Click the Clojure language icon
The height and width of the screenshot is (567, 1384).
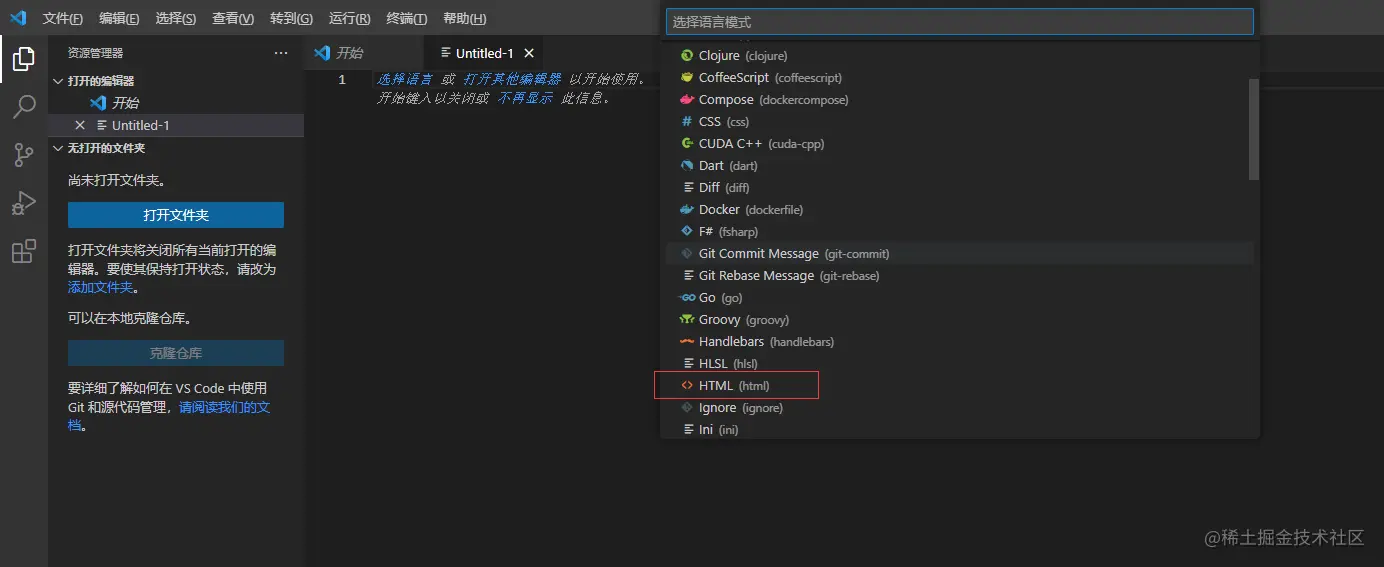pos(687,56)
